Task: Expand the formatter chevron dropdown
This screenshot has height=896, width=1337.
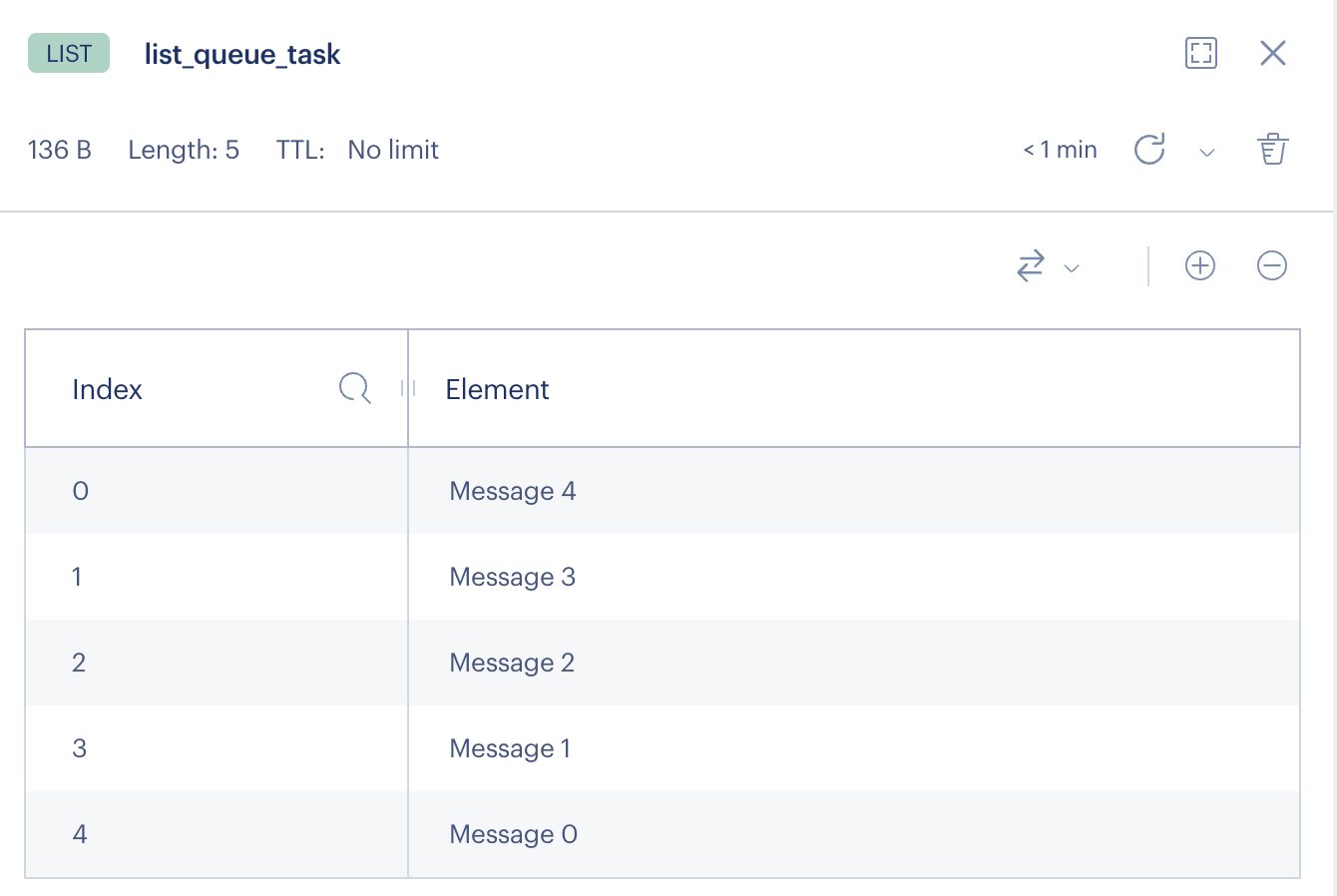Action: [x=1072, y=268]
